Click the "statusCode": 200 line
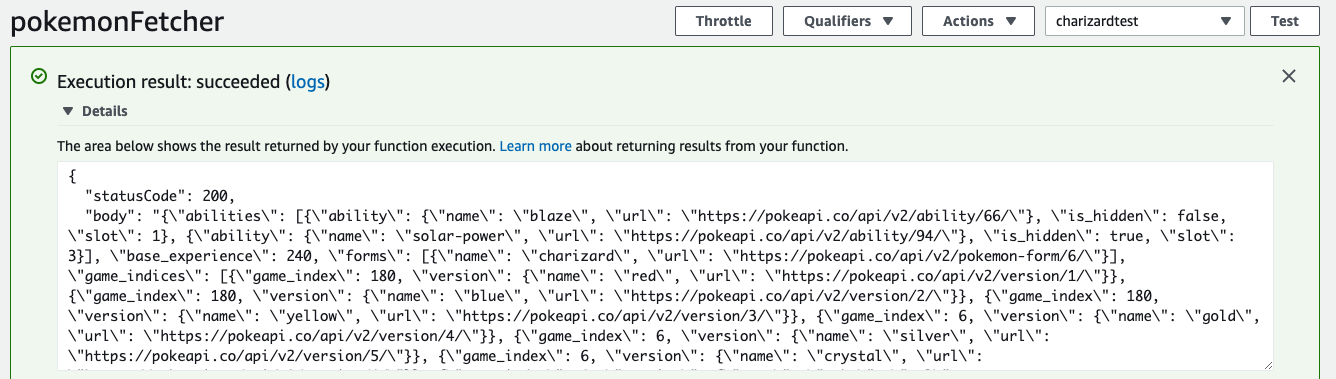 (160, 195)
